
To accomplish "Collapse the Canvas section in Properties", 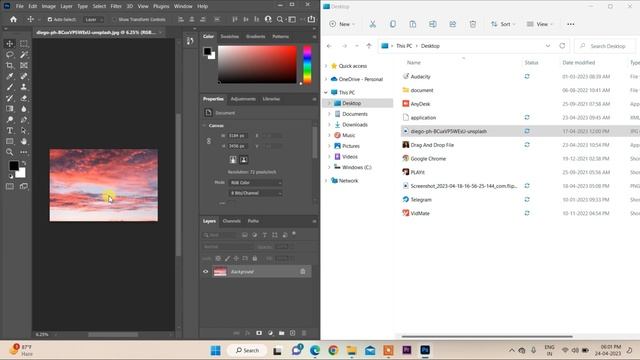I will 204,125.
